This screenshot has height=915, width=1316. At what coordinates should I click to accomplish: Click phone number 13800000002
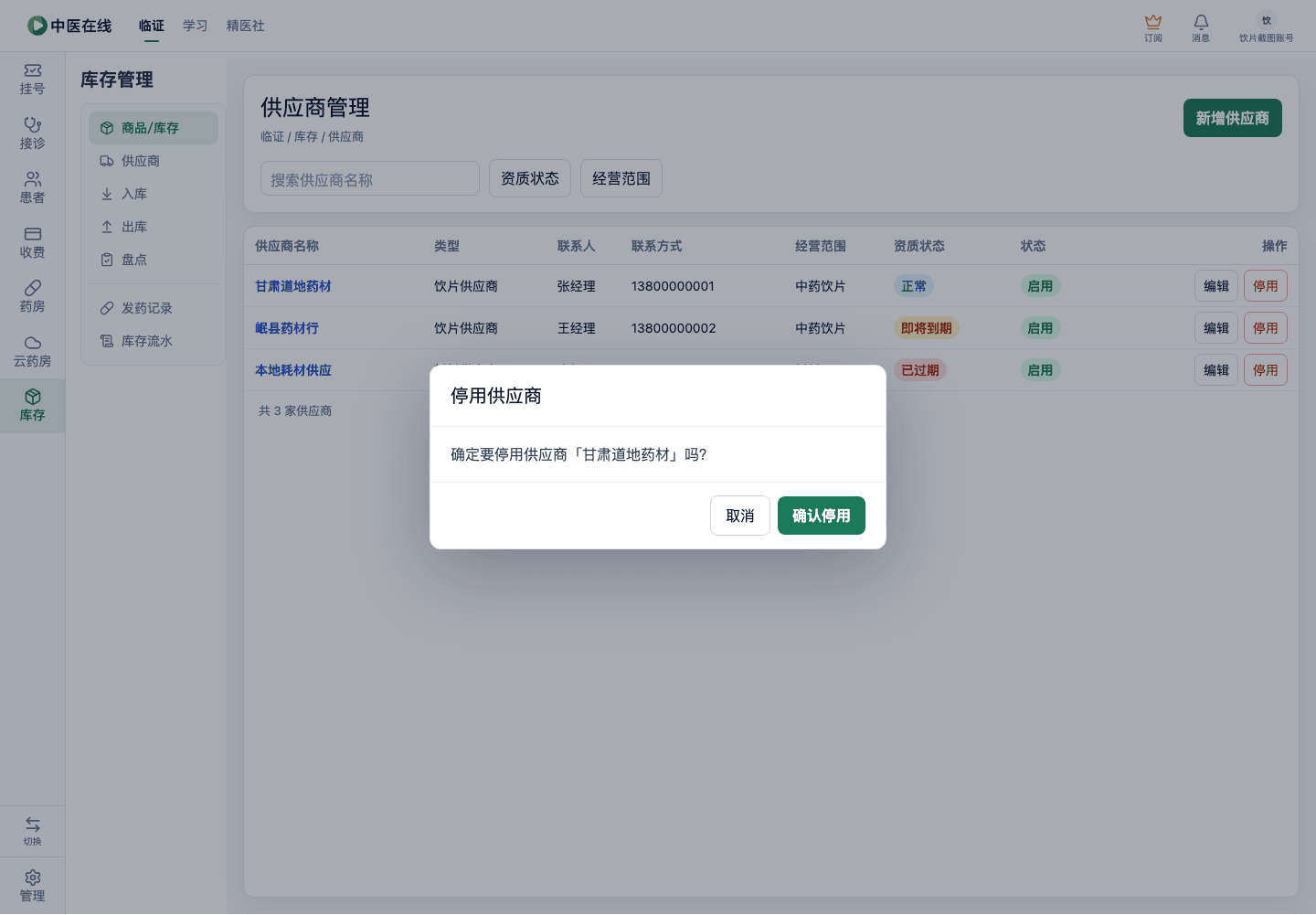click(674, 328)
